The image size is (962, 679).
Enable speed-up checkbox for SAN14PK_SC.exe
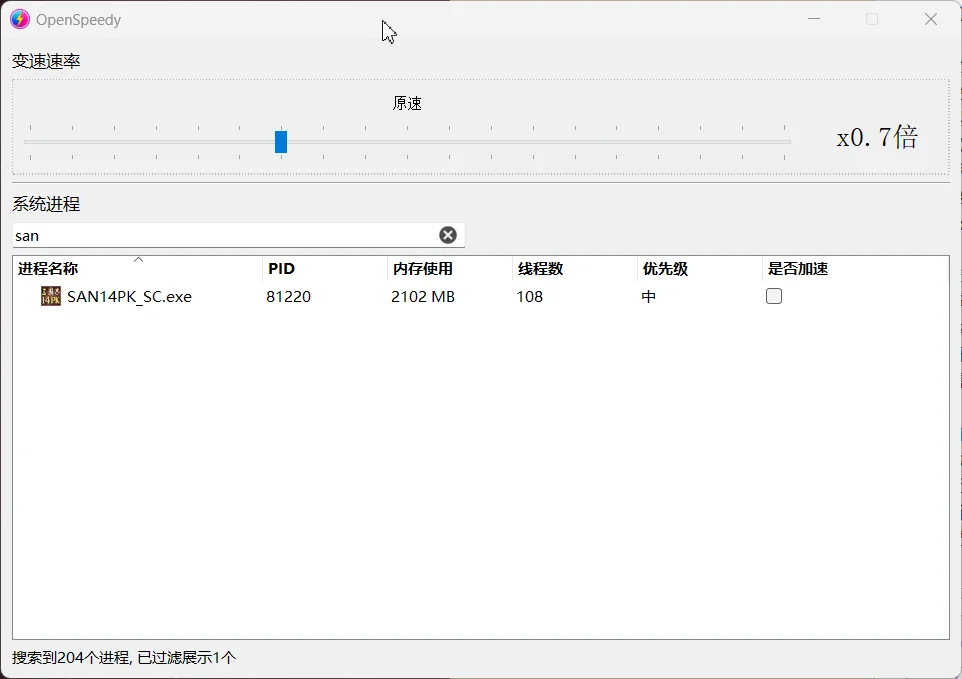(773, 296)
